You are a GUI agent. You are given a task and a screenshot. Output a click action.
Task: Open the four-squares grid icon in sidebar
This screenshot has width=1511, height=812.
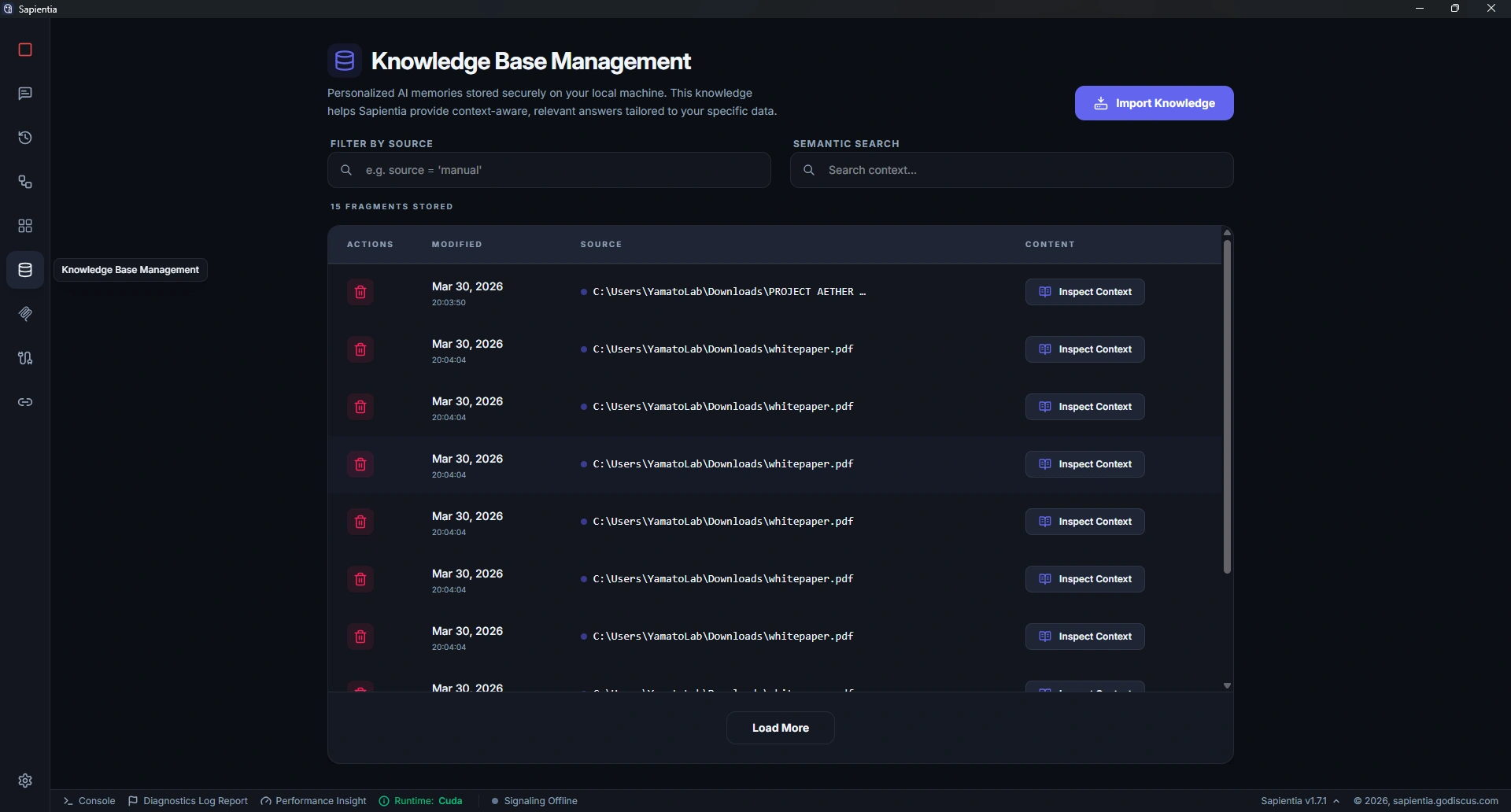pyautogui.click(x=25, y=226)
